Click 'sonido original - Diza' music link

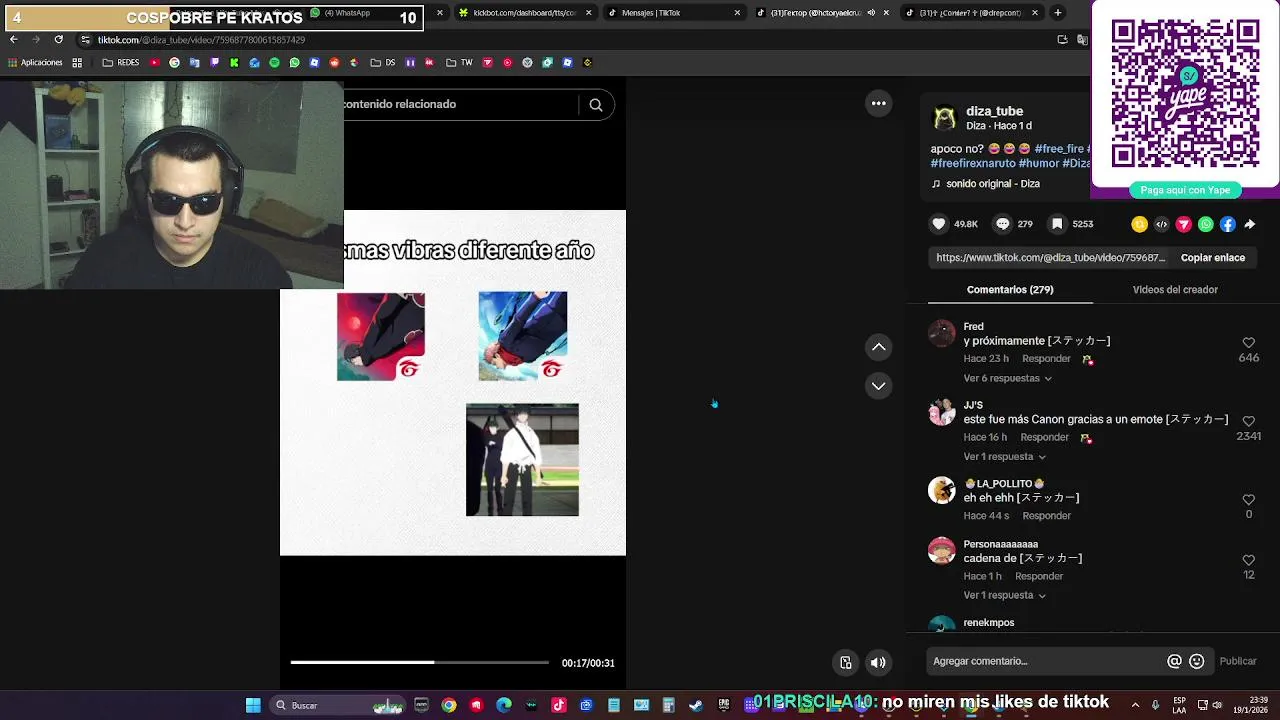point(993,184)
